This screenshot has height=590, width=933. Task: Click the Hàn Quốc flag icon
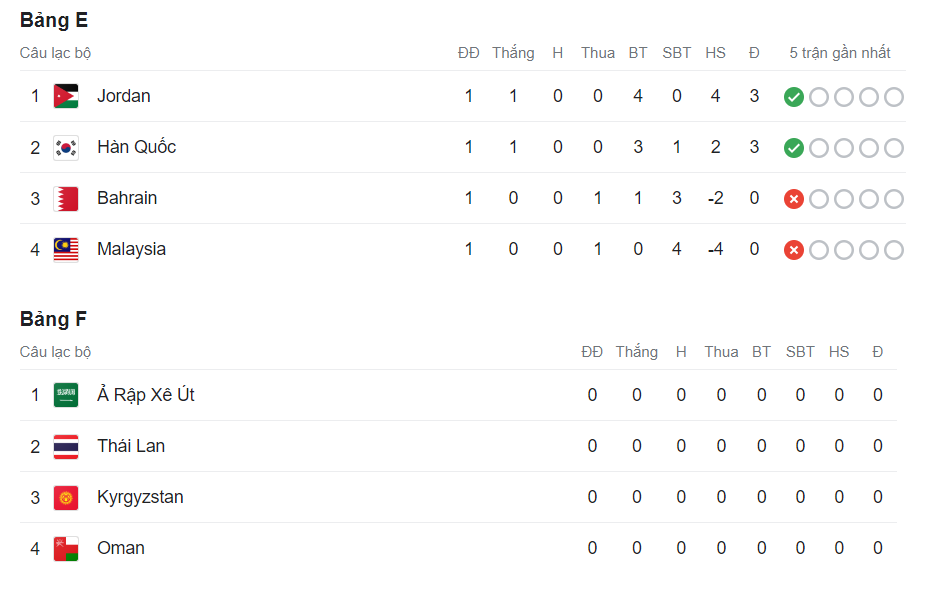tap(66, 147)
